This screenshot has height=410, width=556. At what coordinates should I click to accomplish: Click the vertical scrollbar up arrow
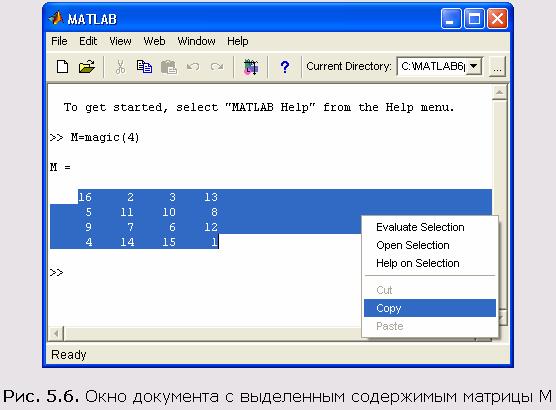pyautogui.click(x=500, y=93)
